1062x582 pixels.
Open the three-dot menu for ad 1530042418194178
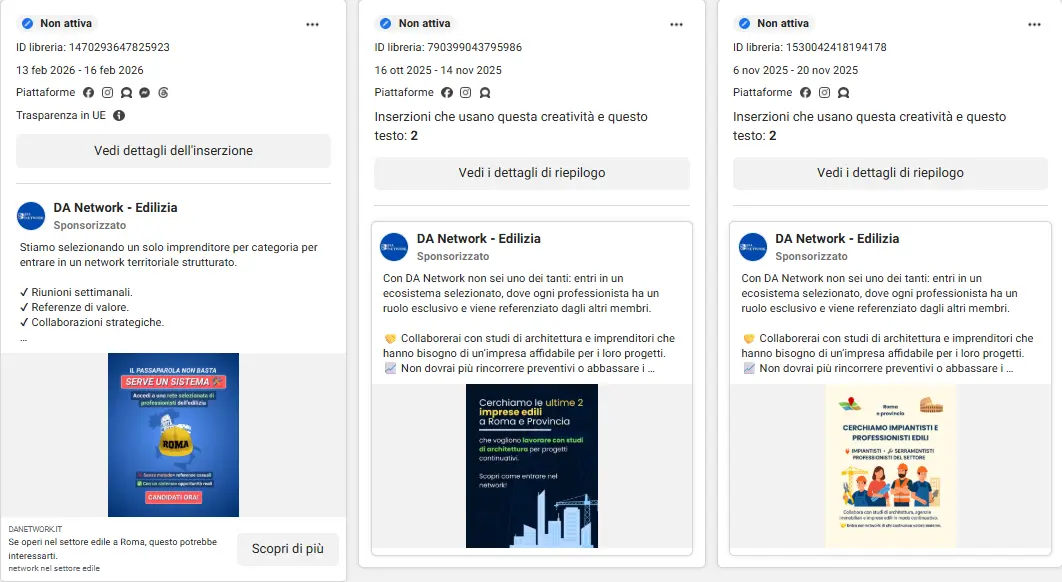point(1034,24)
